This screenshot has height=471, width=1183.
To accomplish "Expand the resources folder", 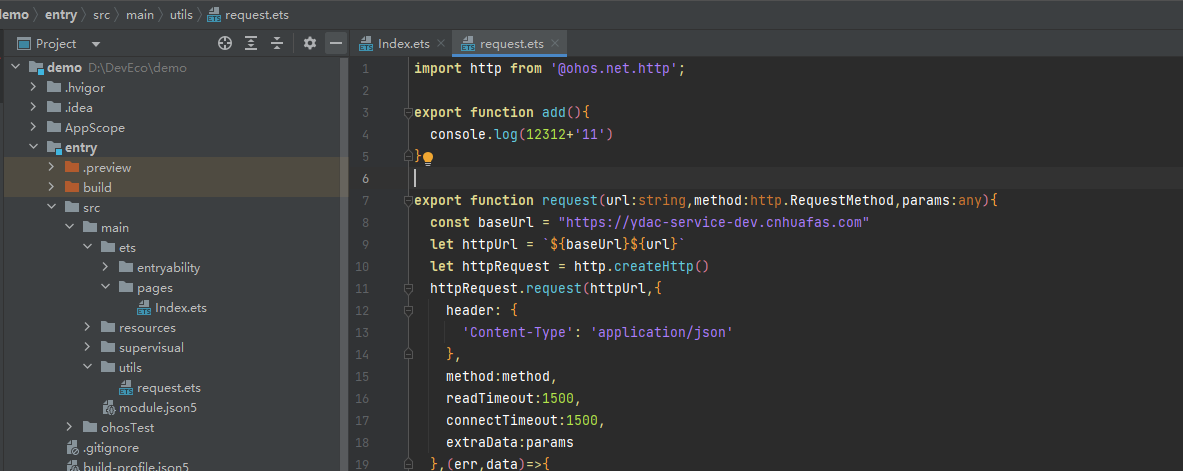I will click(88, 328).
